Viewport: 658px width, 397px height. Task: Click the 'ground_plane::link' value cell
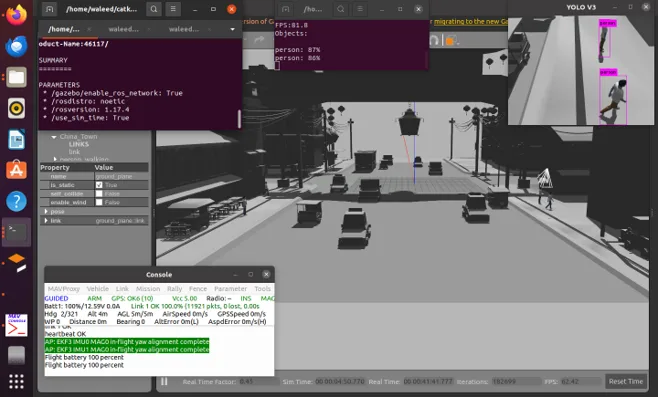click(121, 220)
